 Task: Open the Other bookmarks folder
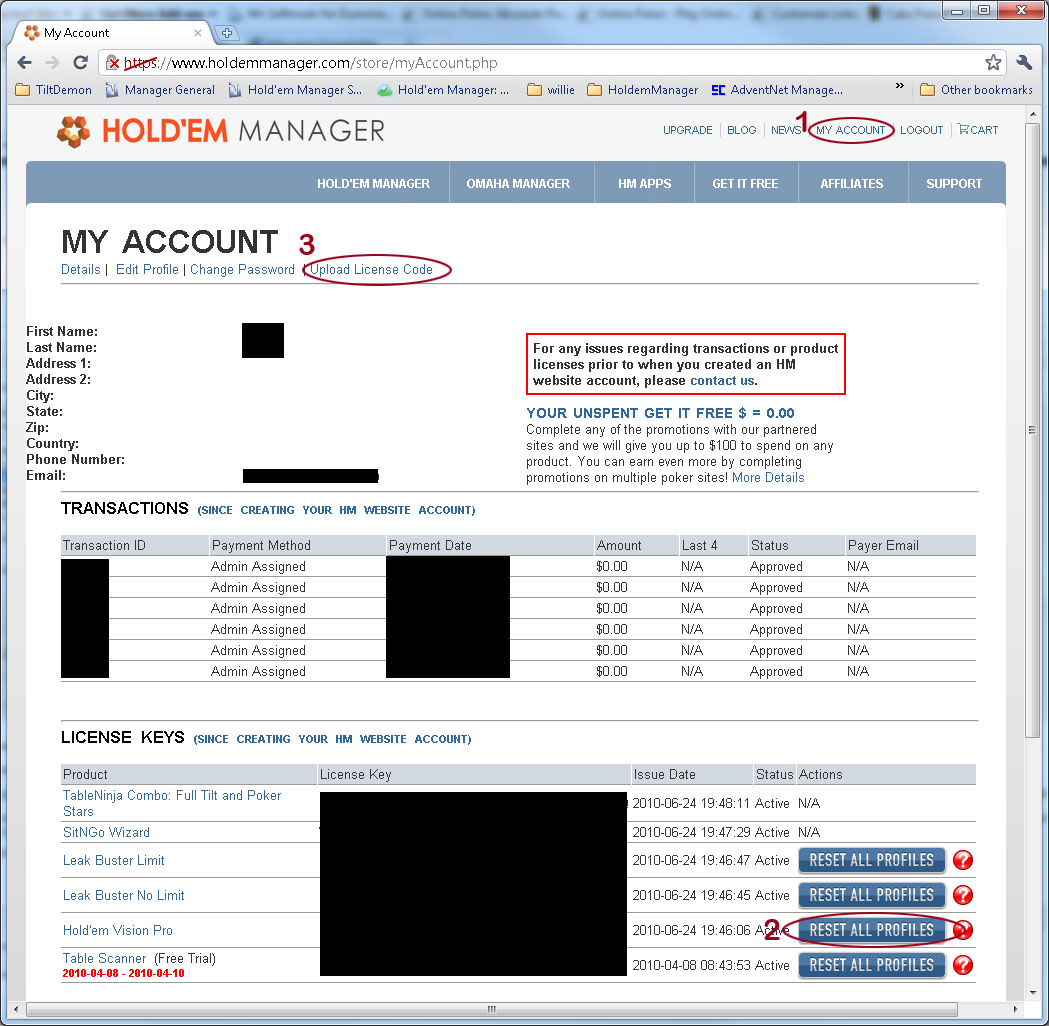976,90
